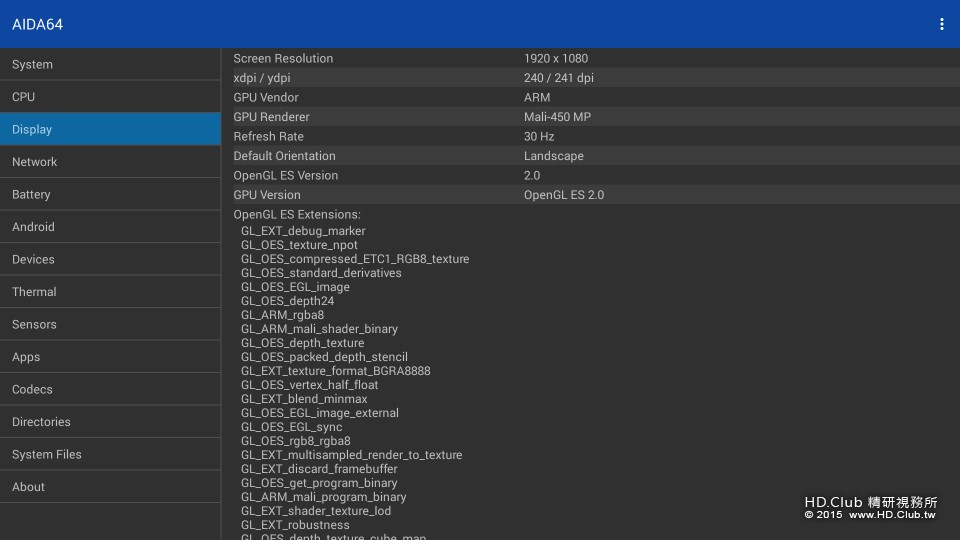Image resolution: width=960 pixels, height=540 pixels.
Task: View the Devices category
Action: coord(110,259)
